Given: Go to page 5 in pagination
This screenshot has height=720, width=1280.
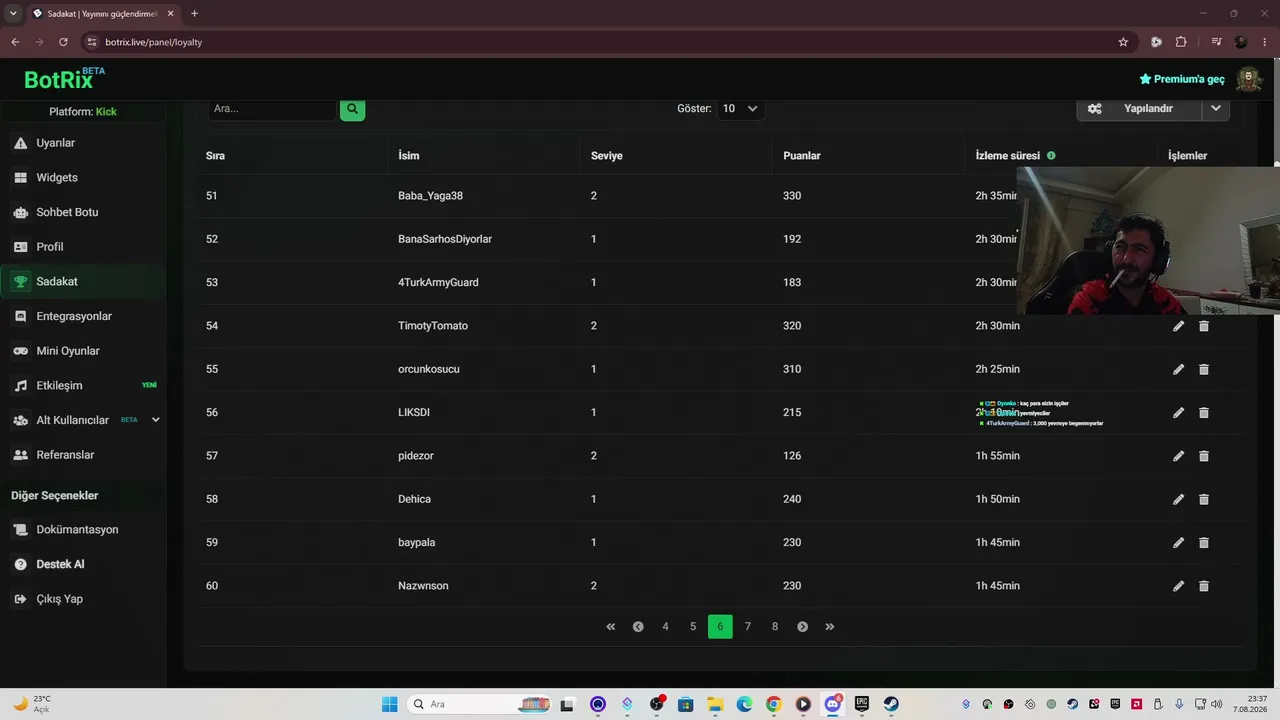Looking at the screenshot, I should [693, 627].
